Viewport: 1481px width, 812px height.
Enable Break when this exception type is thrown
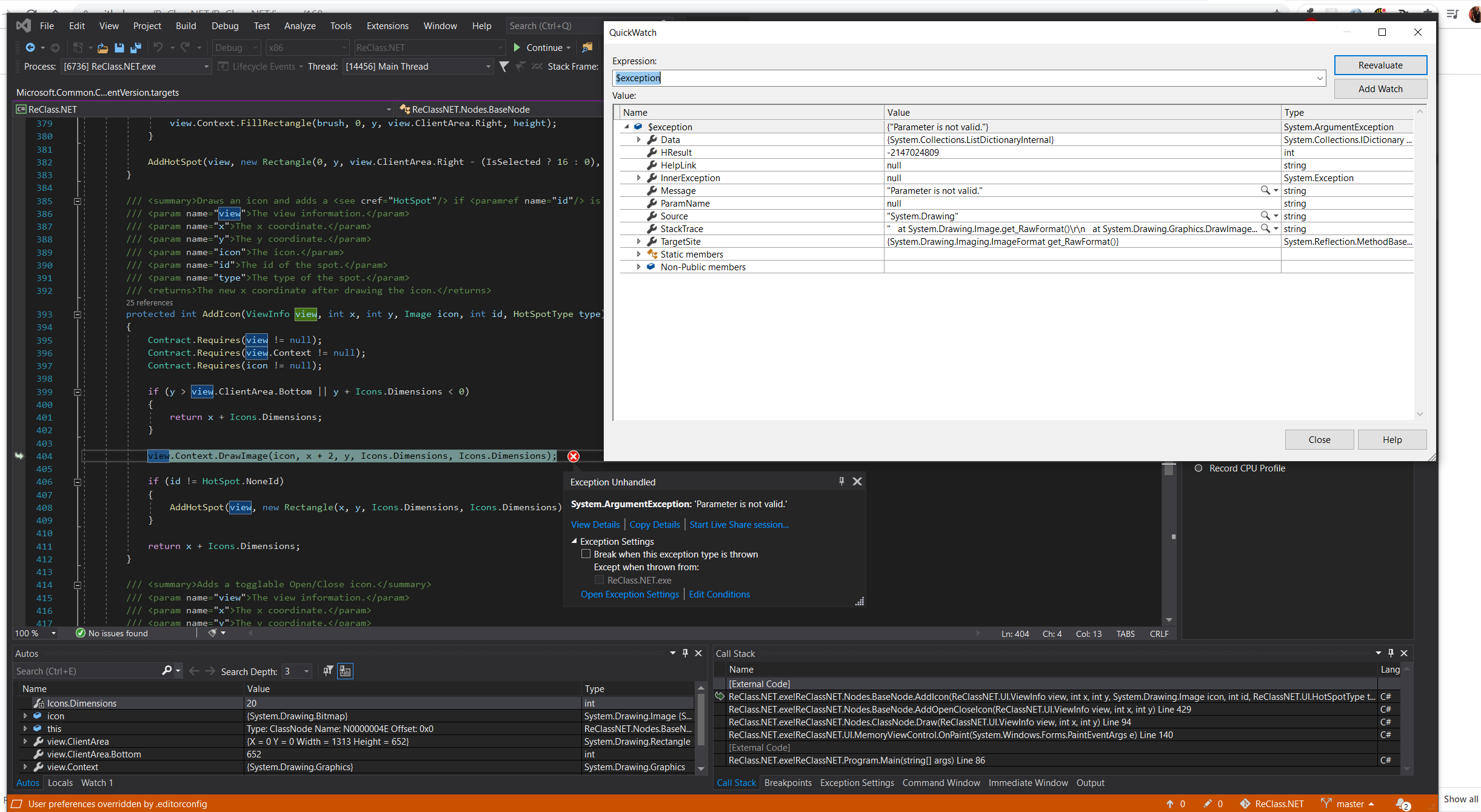(586, 553)
